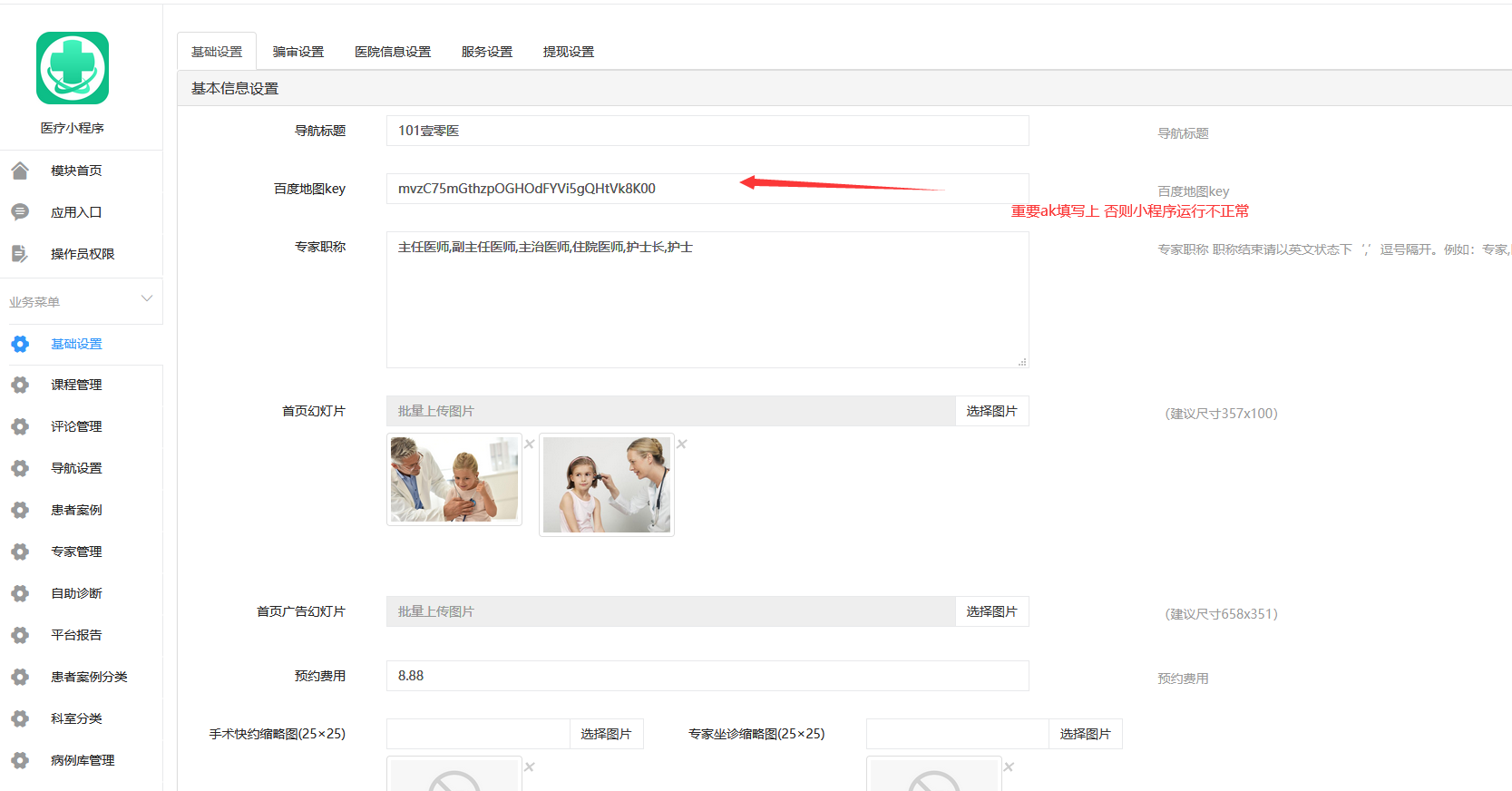Open 平台报告 menu item
The width and height of the screenshot is (1512, 791).
click(x=76, y=635)
